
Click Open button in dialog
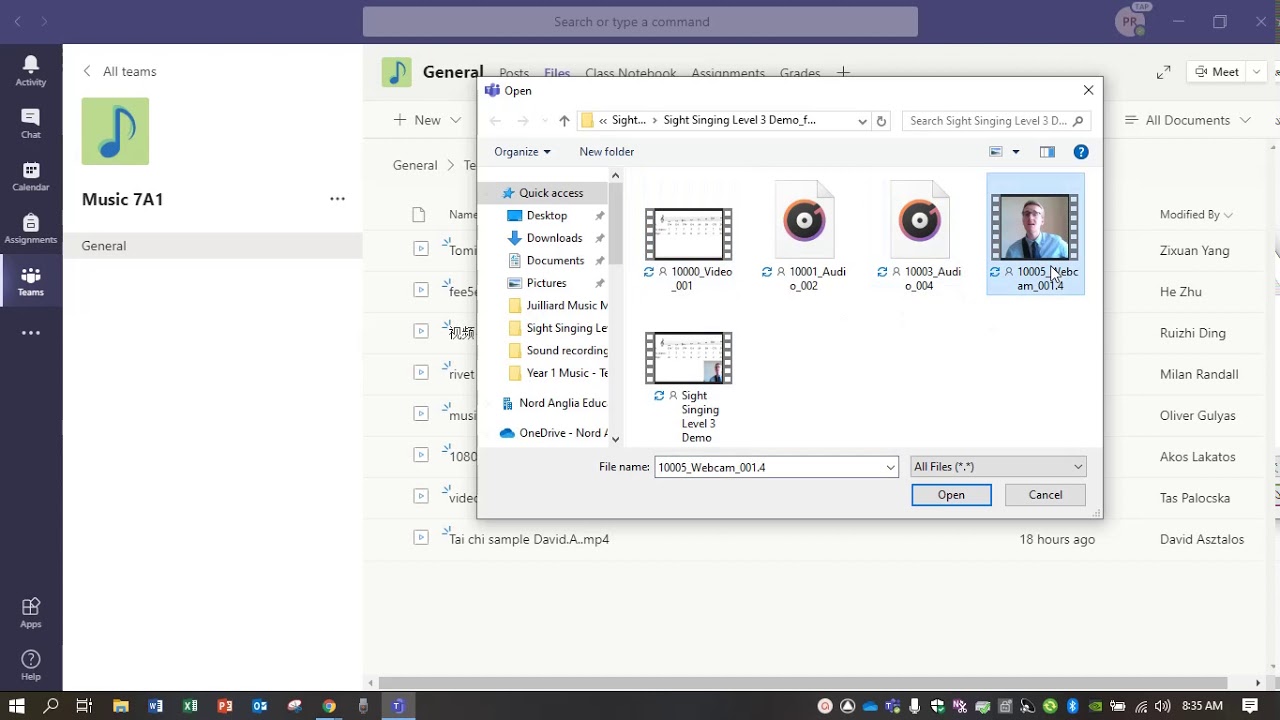[x=951, y=495]
